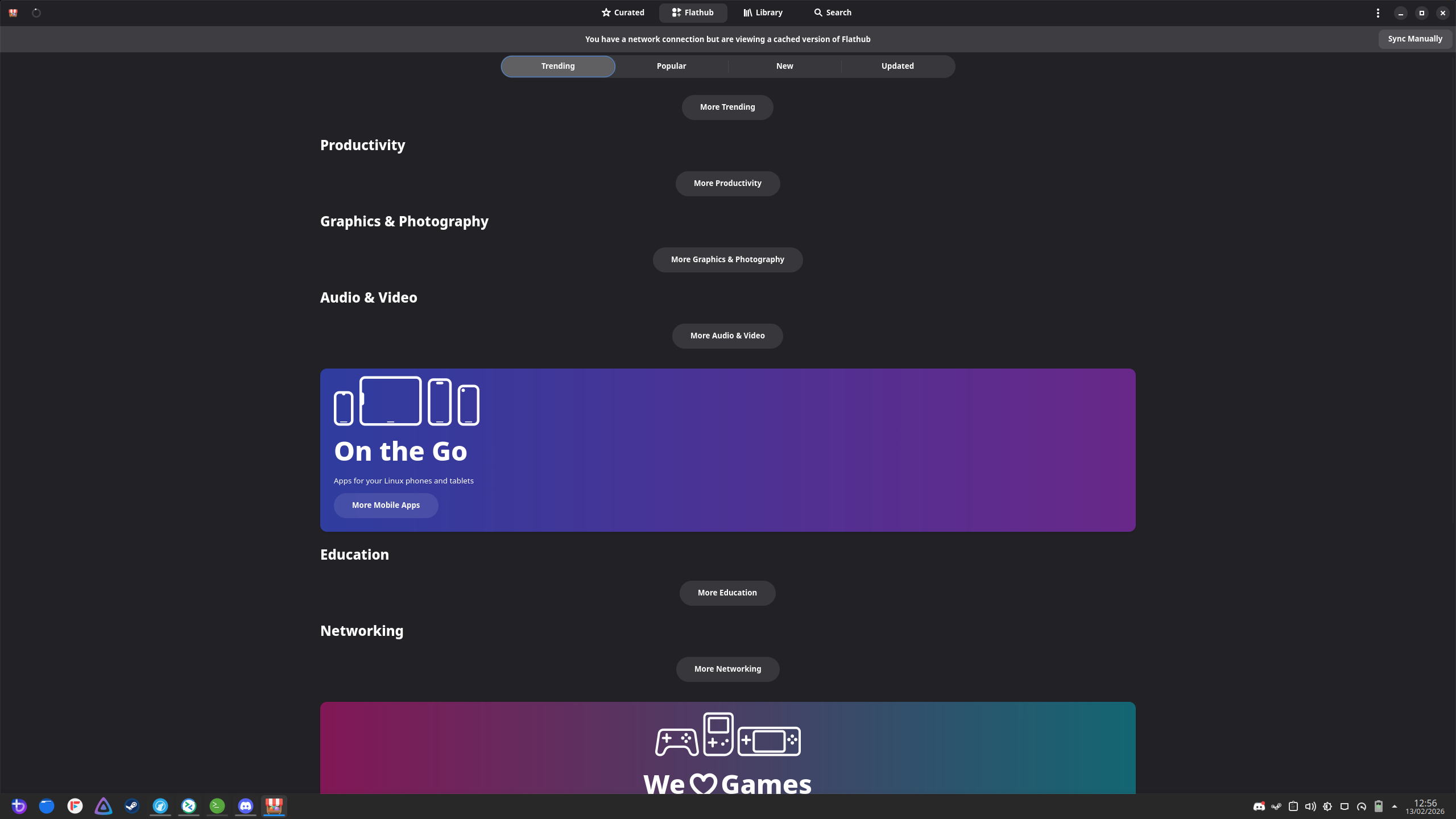Image resolution: width=1456 pixels, height=819 pixels.
Task: Open the Search page
Action: (832, 13)
